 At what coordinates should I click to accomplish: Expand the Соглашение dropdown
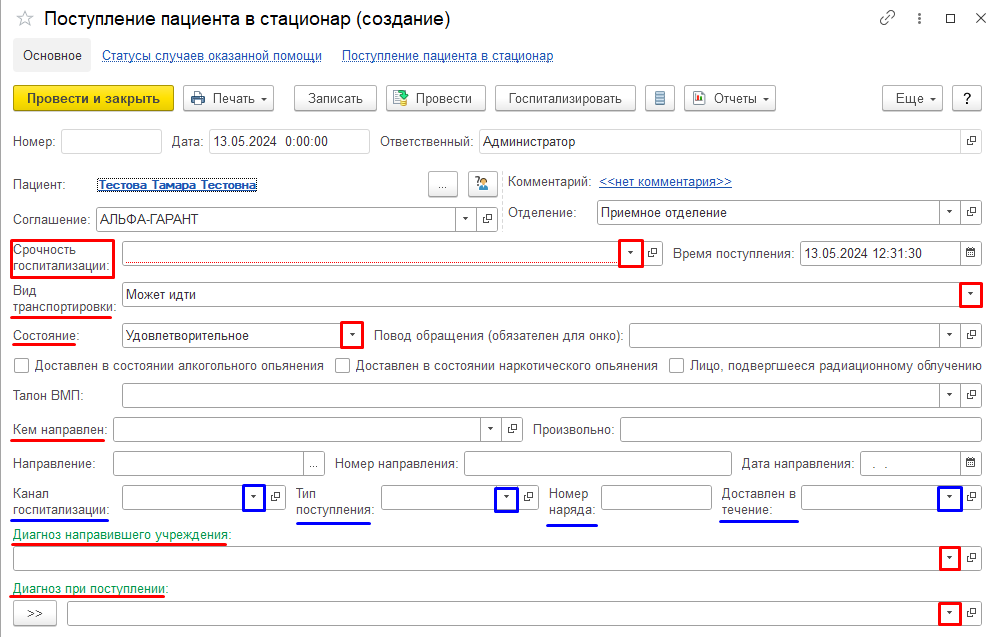click(466, 219)
